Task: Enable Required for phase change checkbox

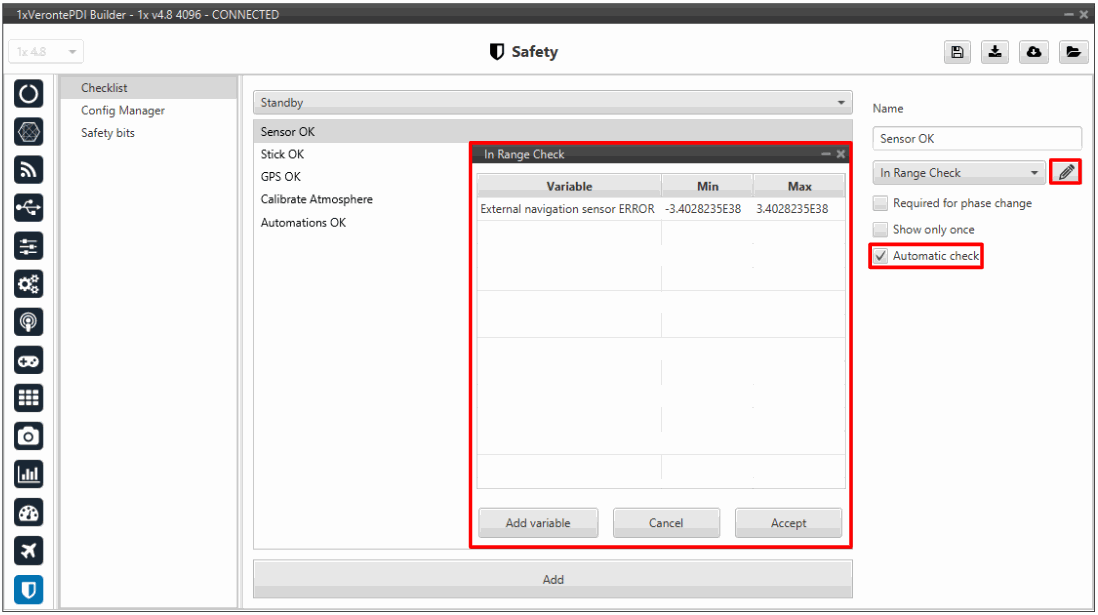Action: tap(880, 203)
